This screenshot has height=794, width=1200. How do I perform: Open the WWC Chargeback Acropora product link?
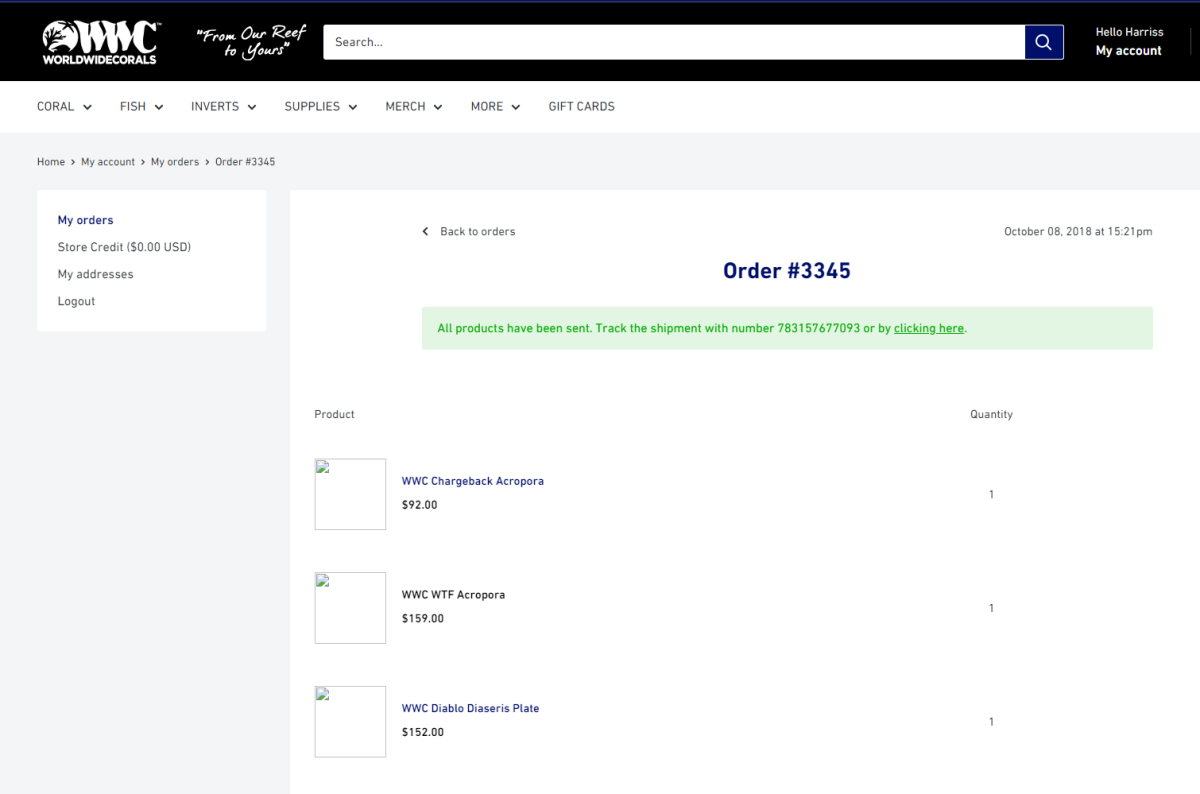pos(472,481)
